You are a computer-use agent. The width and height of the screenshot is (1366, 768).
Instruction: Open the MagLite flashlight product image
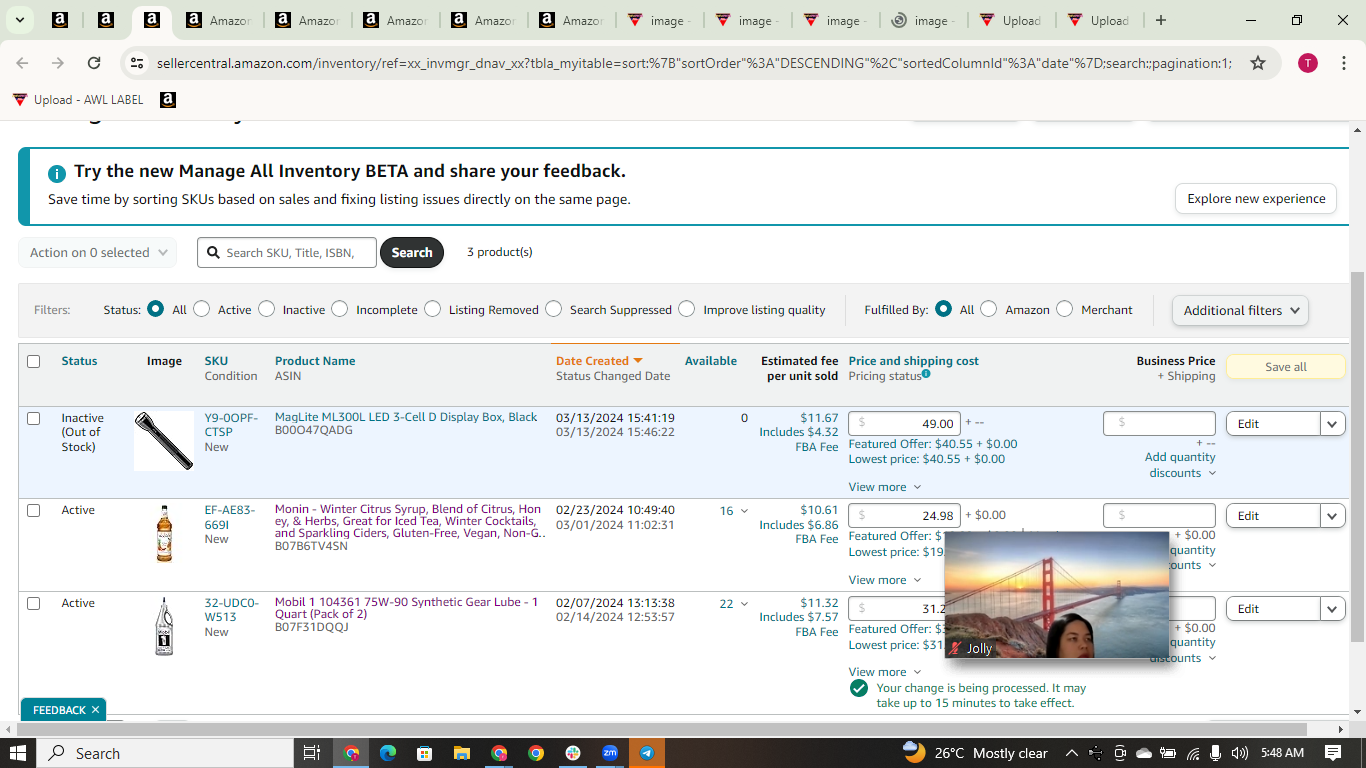[x=164, y=441]
